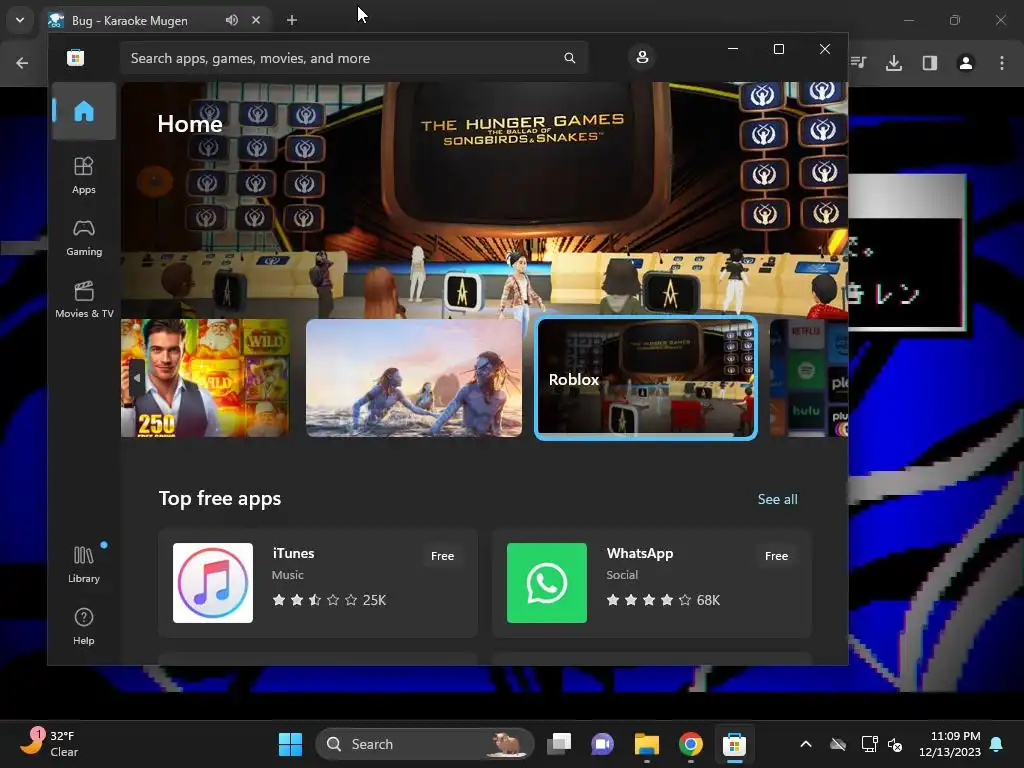The image size is (1024, 768).
Task: Click the search magnifier icon in Store
Action: (569, 58)
